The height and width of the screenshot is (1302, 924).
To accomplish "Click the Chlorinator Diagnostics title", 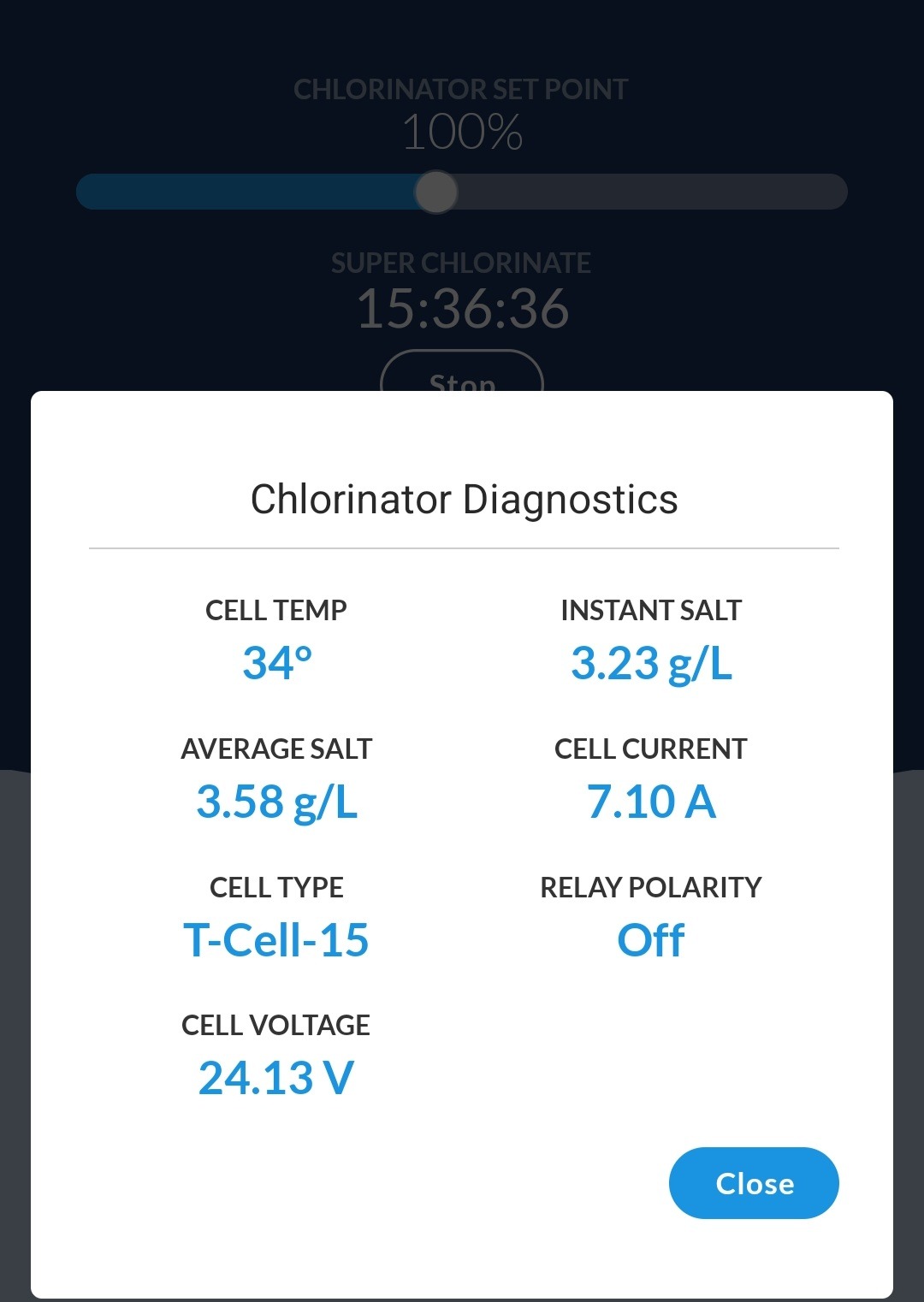I will coord(464,500).
